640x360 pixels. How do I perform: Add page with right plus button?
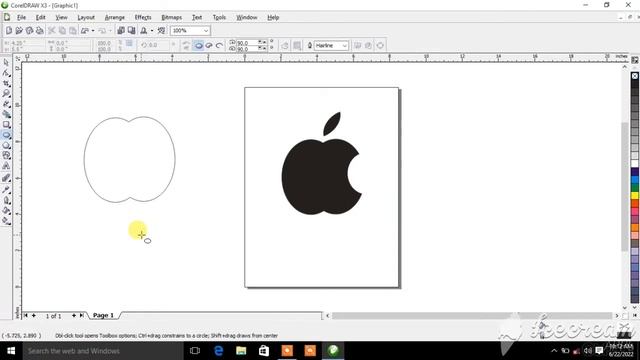click(x=74, y=316)
